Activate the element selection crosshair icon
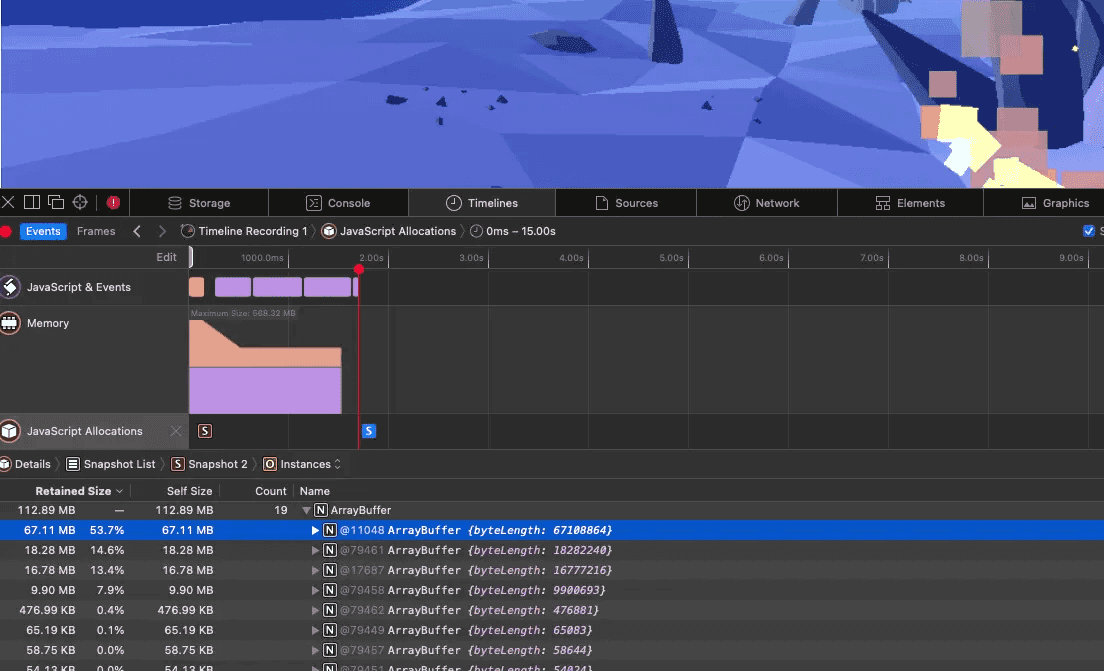This screenshot has height=671, width=1104. click(x=80, y=203)
